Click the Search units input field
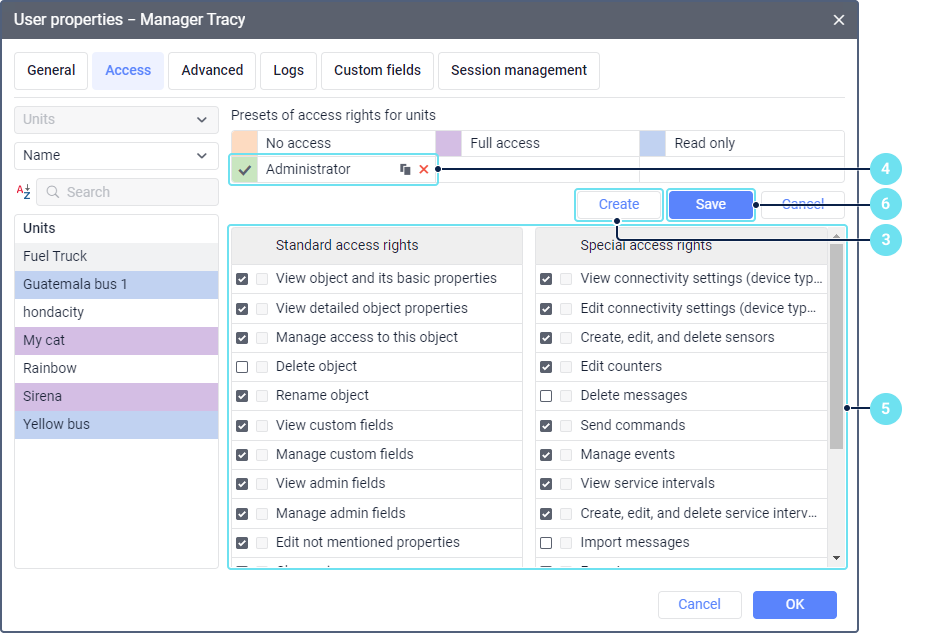The height and width of the screenshot is (633, 941). [x=127, y=192]
